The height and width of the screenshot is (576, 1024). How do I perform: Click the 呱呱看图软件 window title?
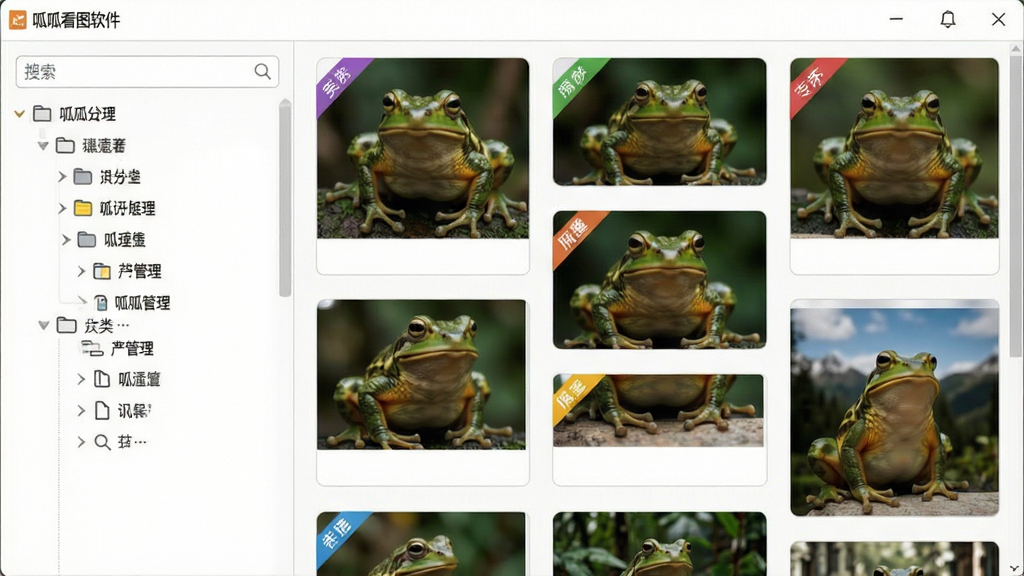(x=76, y=20)
